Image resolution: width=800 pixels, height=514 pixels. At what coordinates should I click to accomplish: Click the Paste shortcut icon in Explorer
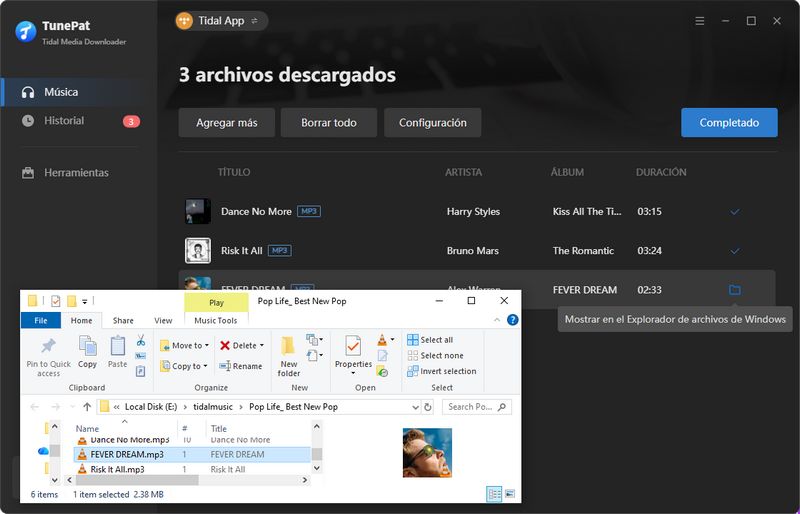(141, 371)
